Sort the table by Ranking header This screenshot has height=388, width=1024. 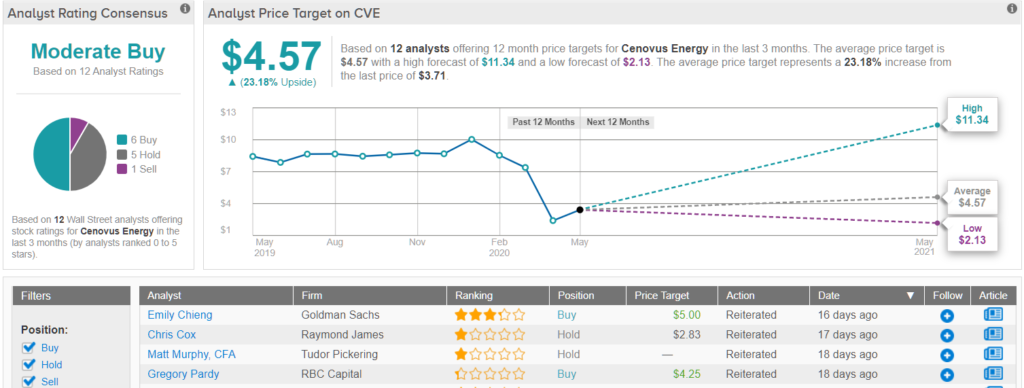[x=475, y=296]
